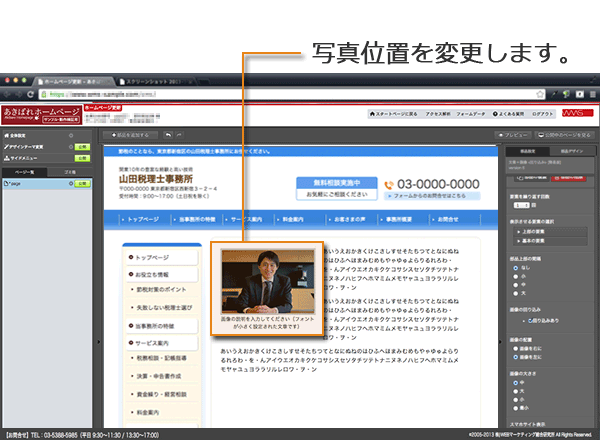Viewport: 600px width, 440px height.
Task: Switch to the ゴミ箱 tab
Action: [x=69, y=172]
